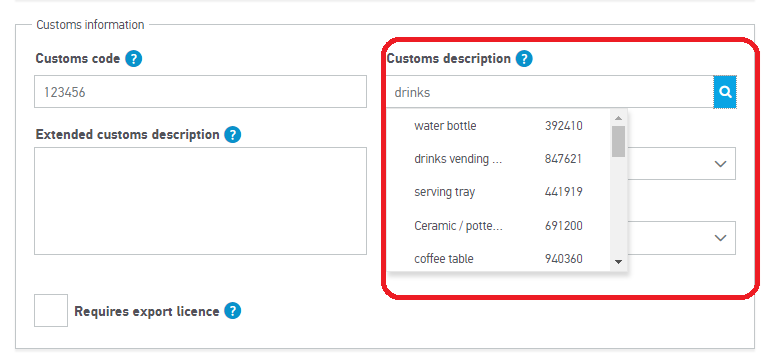Viewport: 775px width, 363px height.
Task: Click the Extended customs description text area
Action: [x=200, y=201]
